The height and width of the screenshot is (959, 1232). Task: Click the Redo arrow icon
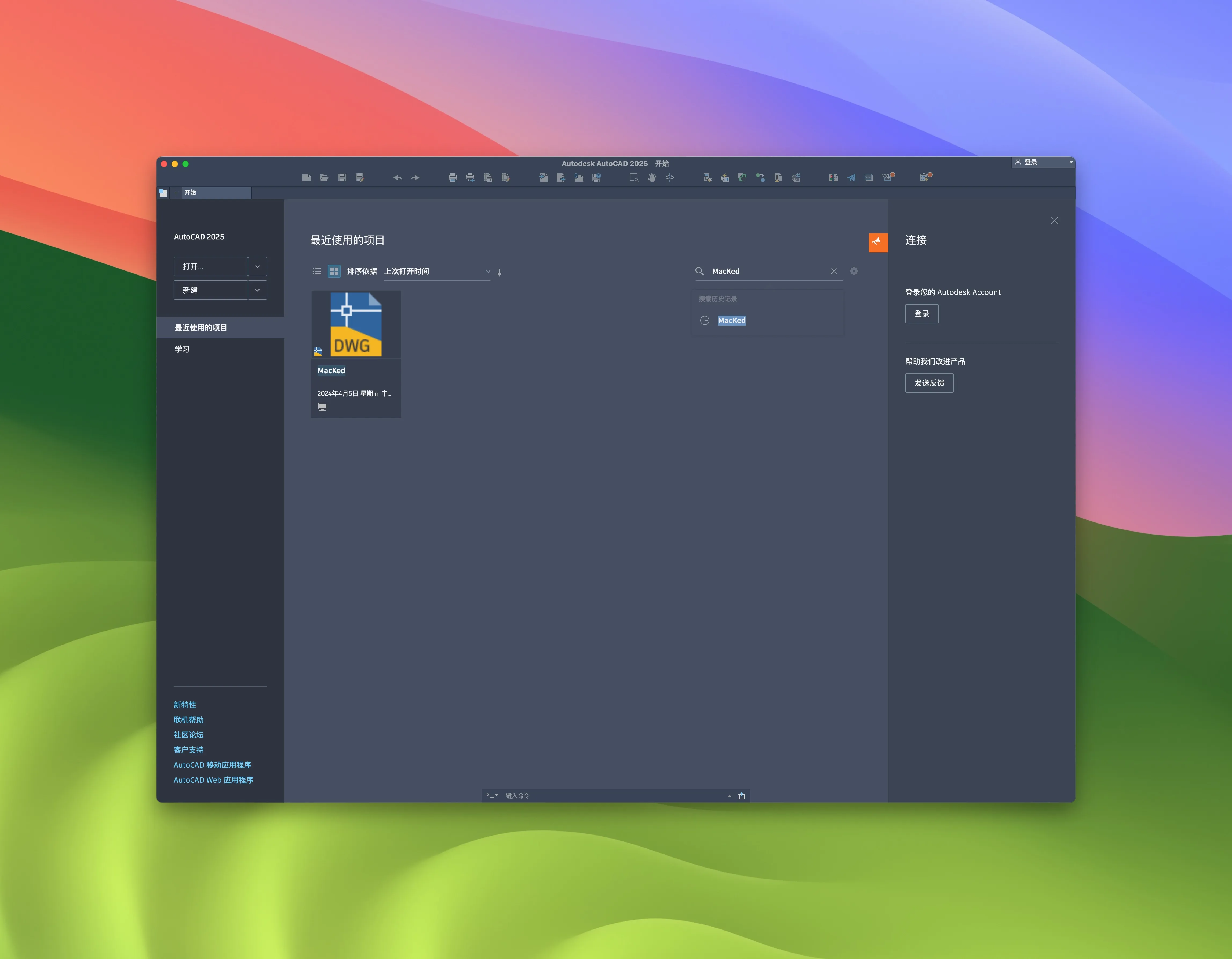tap(415, 178)
